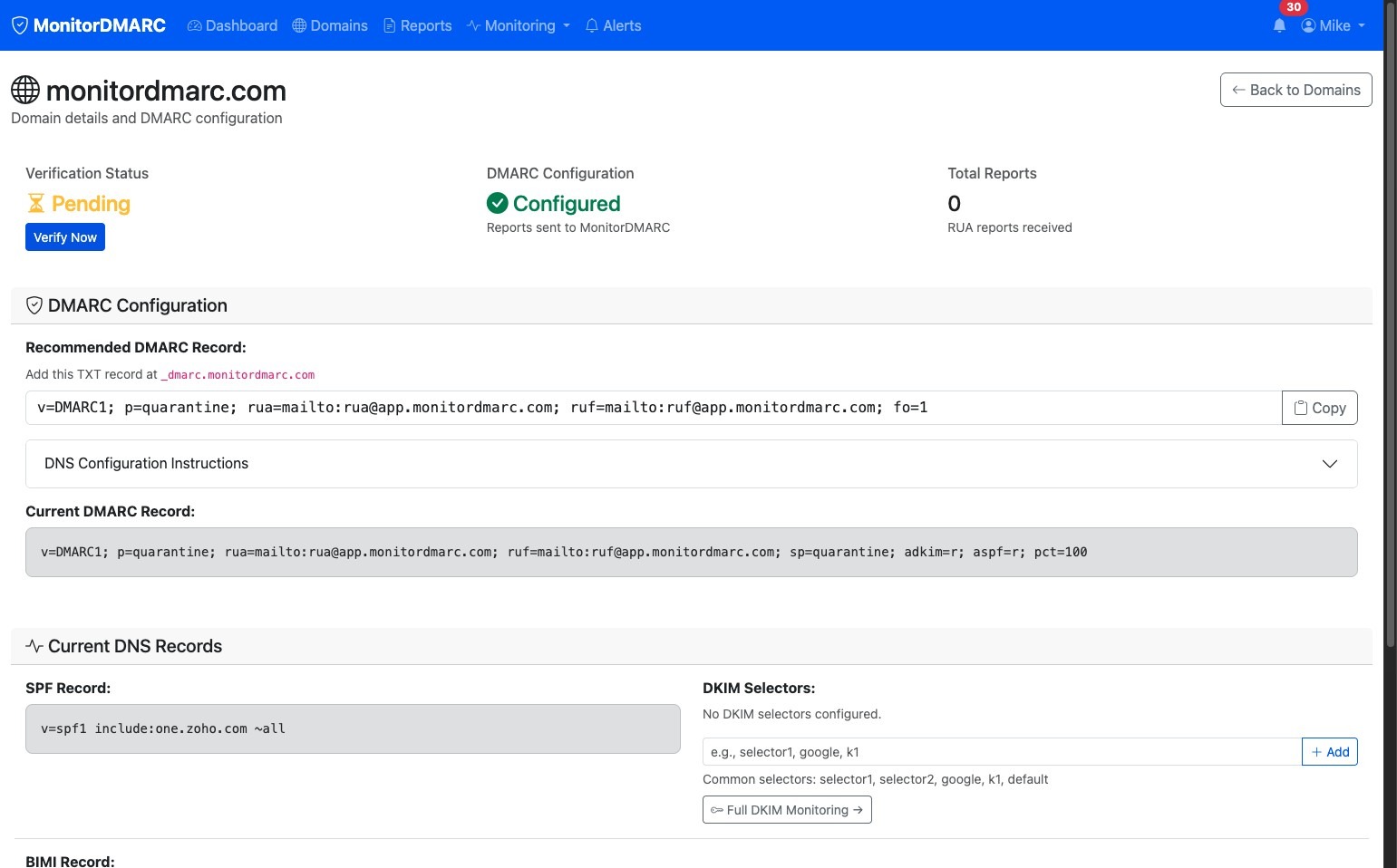
Task: Click the Back to Domains button
Action: [x=1296, y=90]
